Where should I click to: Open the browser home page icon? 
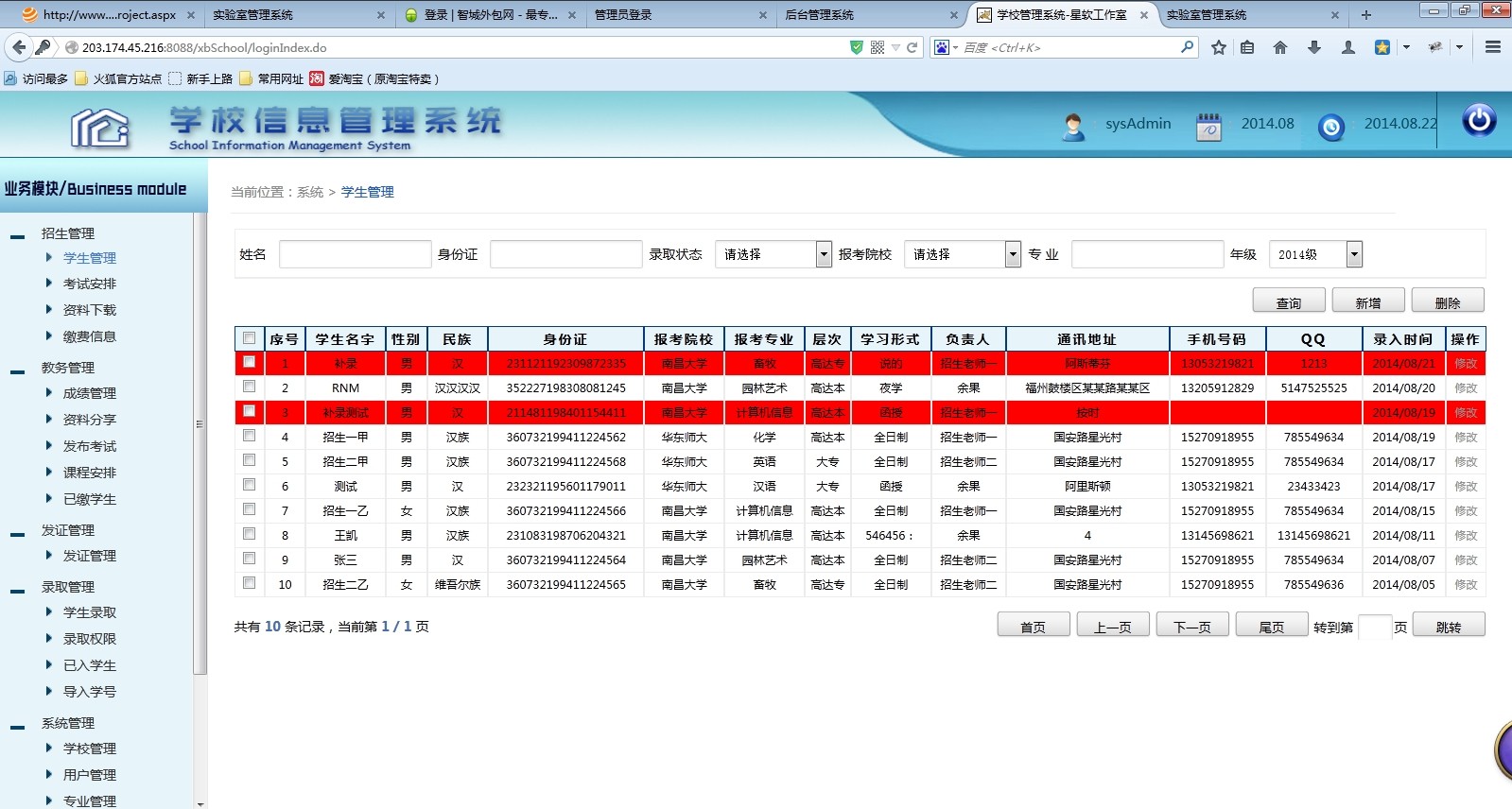point(1280,47)
